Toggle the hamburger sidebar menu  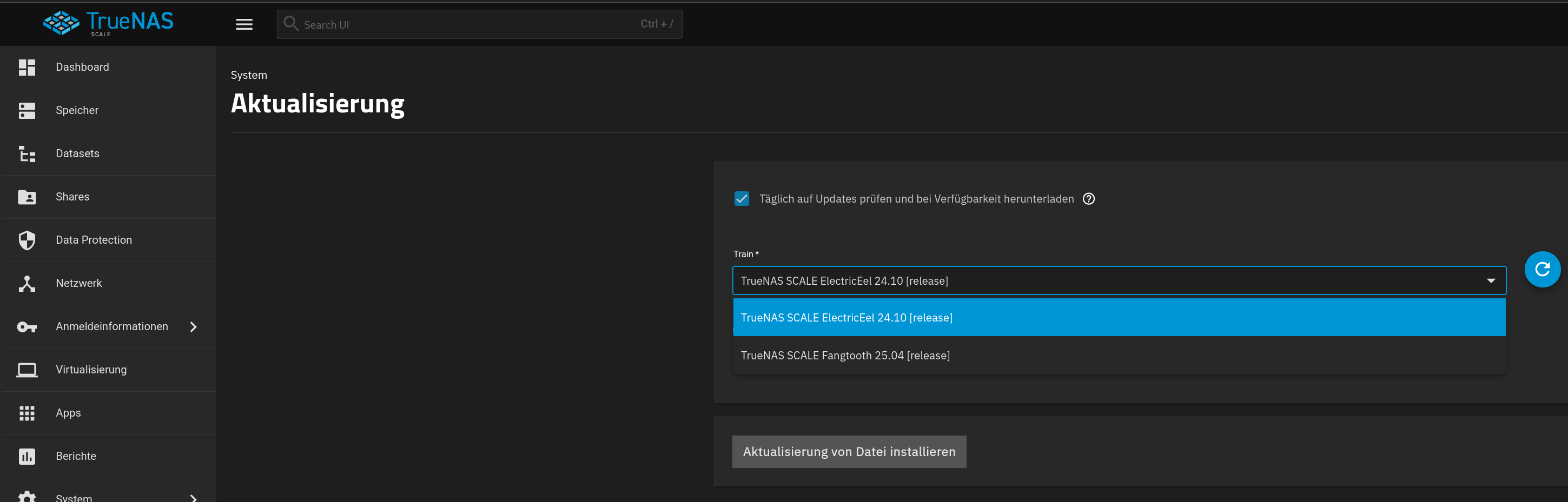click(244, 24)
